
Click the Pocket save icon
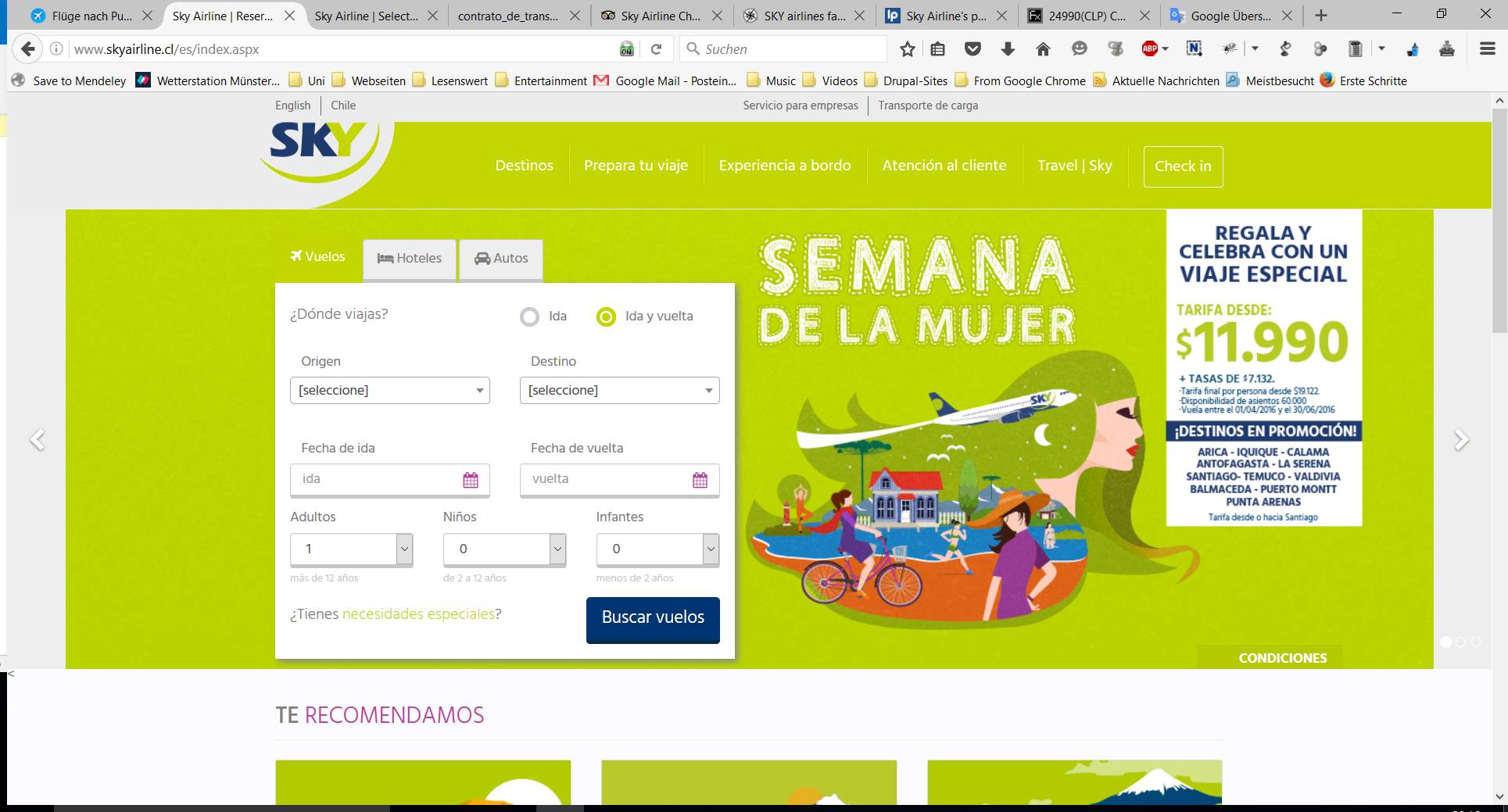tap(972, 49)
